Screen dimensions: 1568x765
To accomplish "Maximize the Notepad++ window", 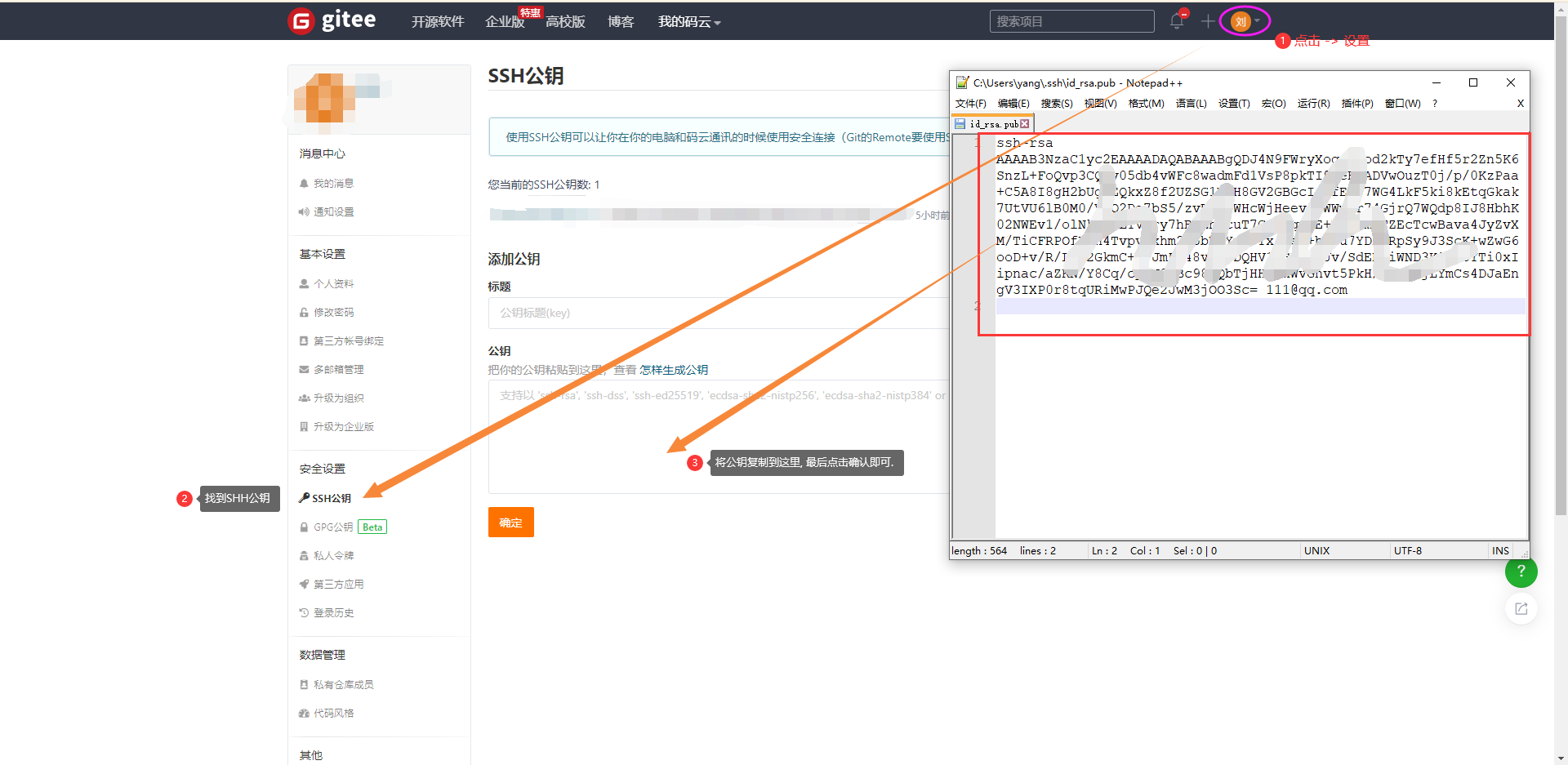I will tap(1473, 82).
